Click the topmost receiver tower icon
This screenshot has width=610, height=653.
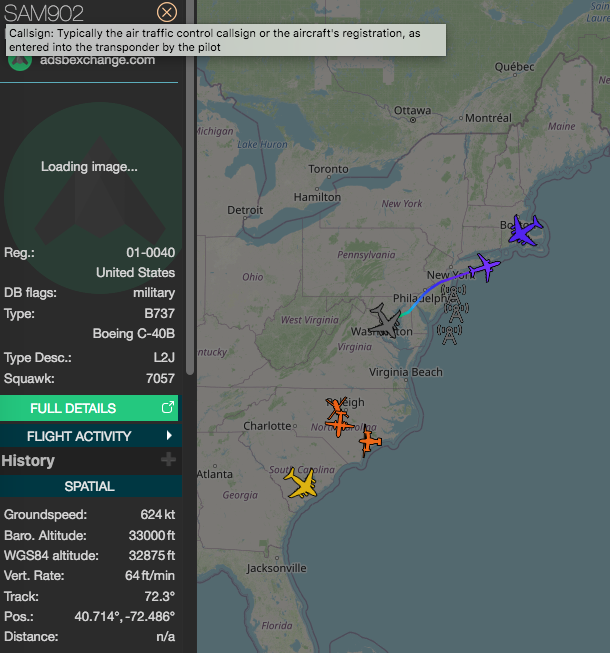click(453, 294)
